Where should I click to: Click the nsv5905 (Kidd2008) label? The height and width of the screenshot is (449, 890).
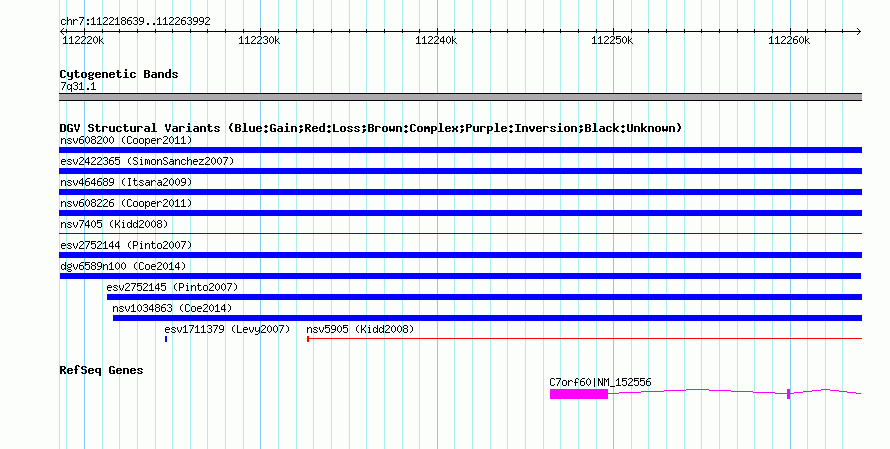pos(360,329)
